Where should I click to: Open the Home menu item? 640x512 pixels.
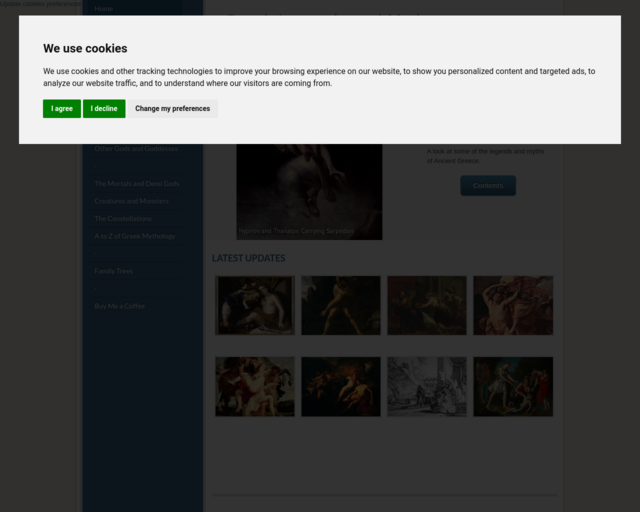(104, 8)
